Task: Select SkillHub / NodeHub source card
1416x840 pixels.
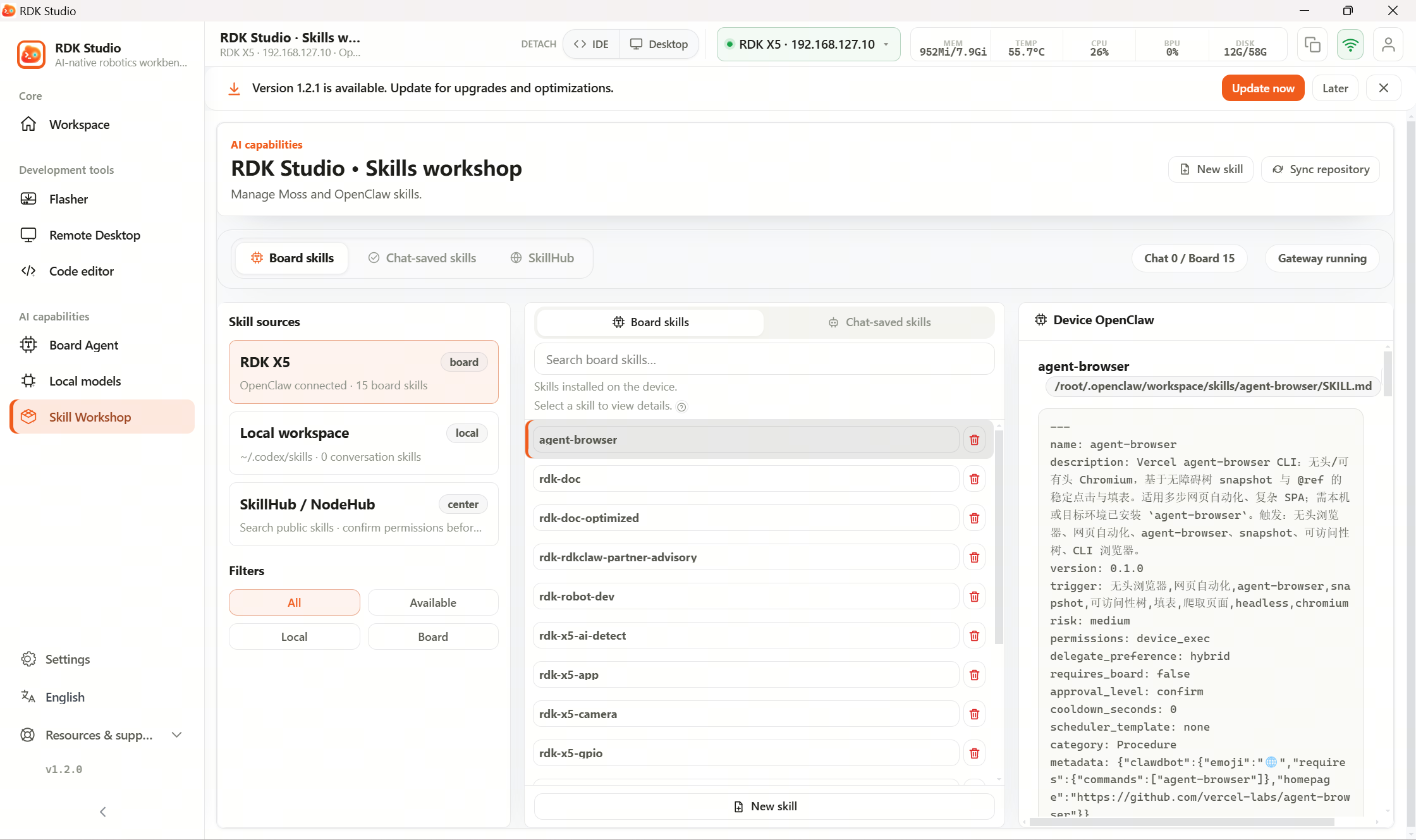Action: click(x=363, y=514)
